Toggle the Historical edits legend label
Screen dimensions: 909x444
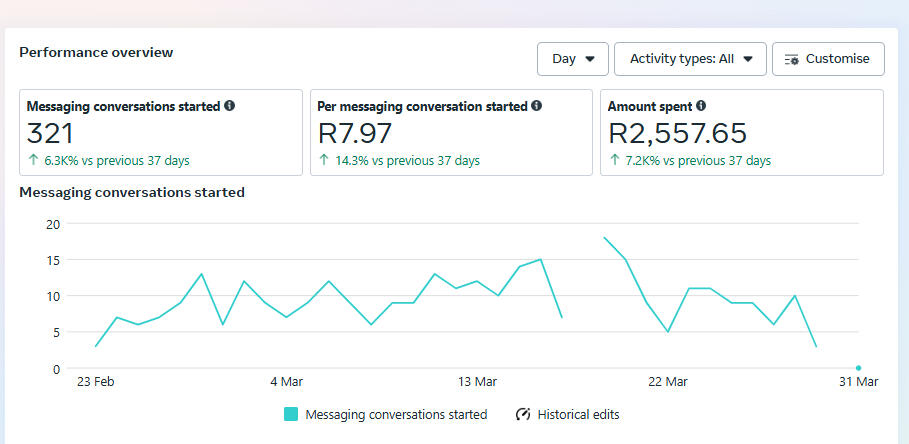tap(579, 414)
